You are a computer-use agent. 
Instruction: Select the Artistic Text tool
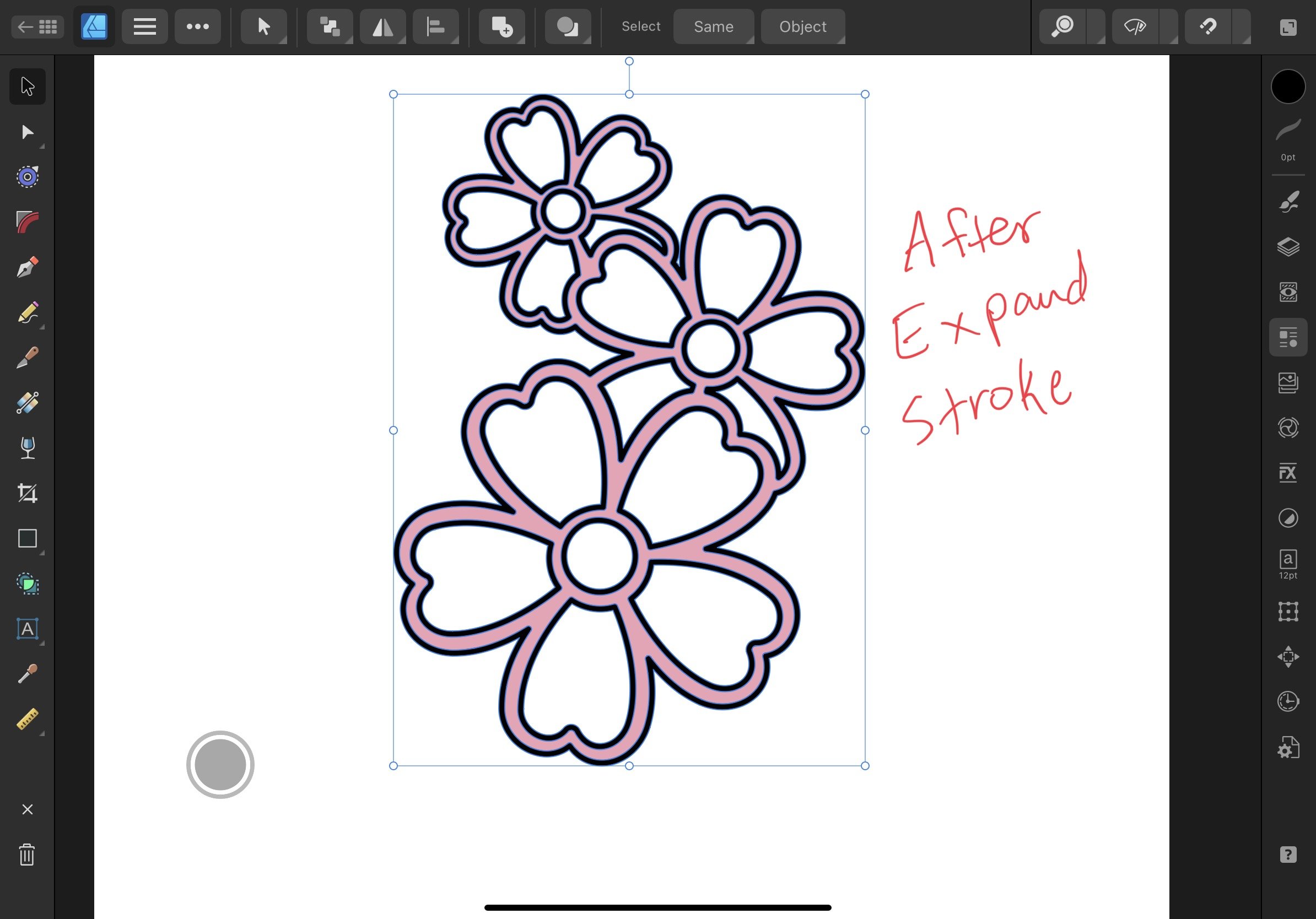pos(27,629)
